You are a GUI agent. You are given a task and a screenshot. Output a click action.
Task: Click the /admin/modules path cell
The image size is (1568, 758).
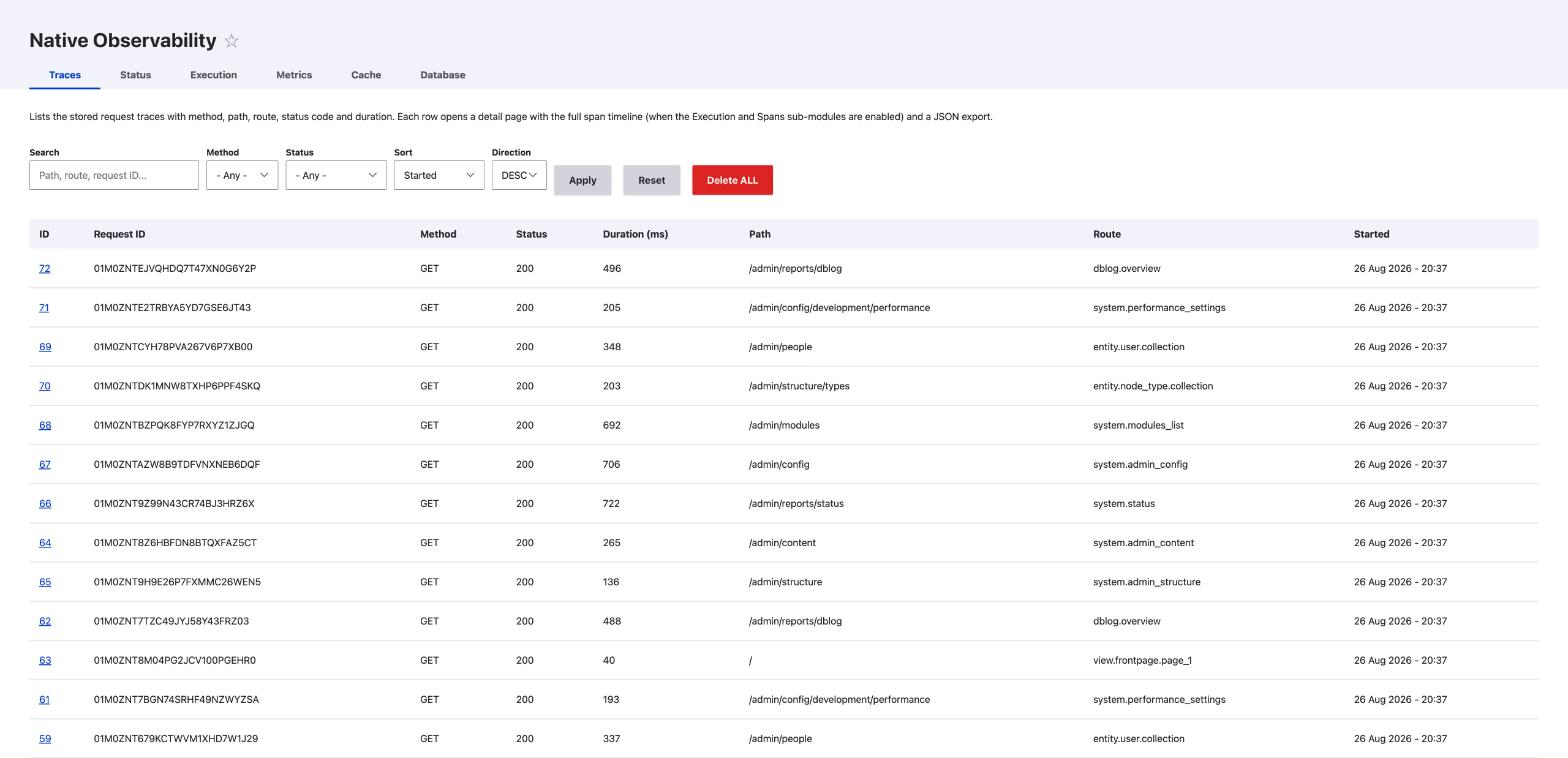784,425
